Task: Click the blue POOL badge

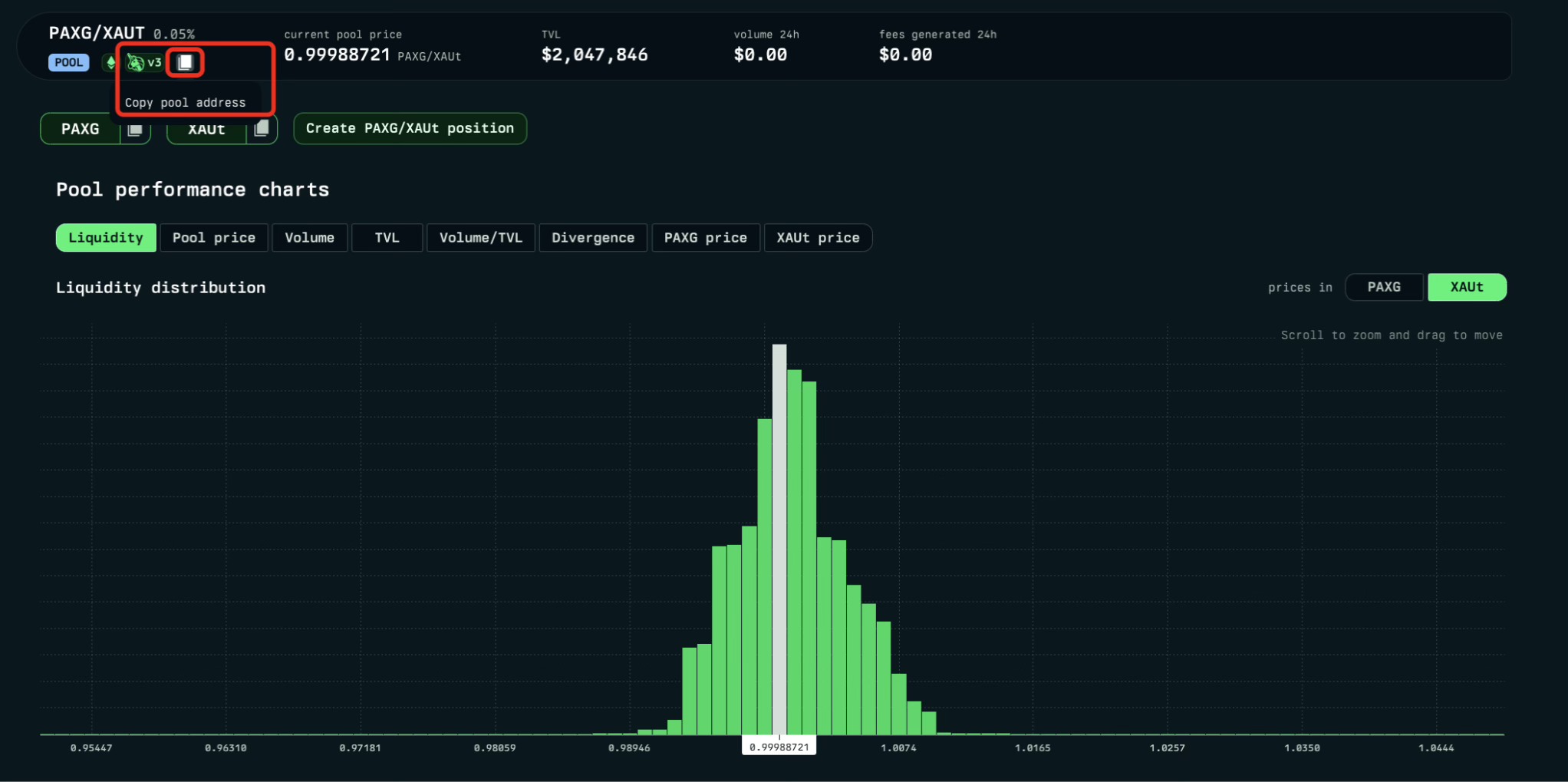Action: point(68,62)
